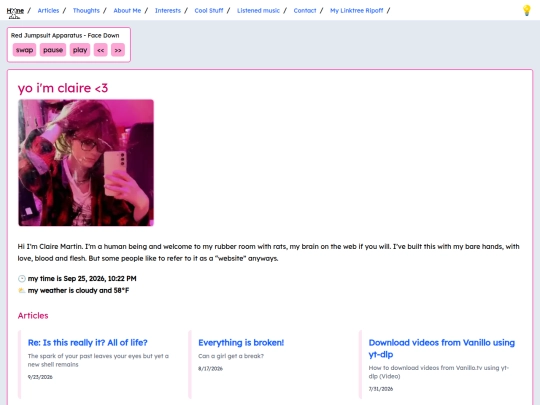Click the my time is Sep 25, 2026 text

click(82, 279)
